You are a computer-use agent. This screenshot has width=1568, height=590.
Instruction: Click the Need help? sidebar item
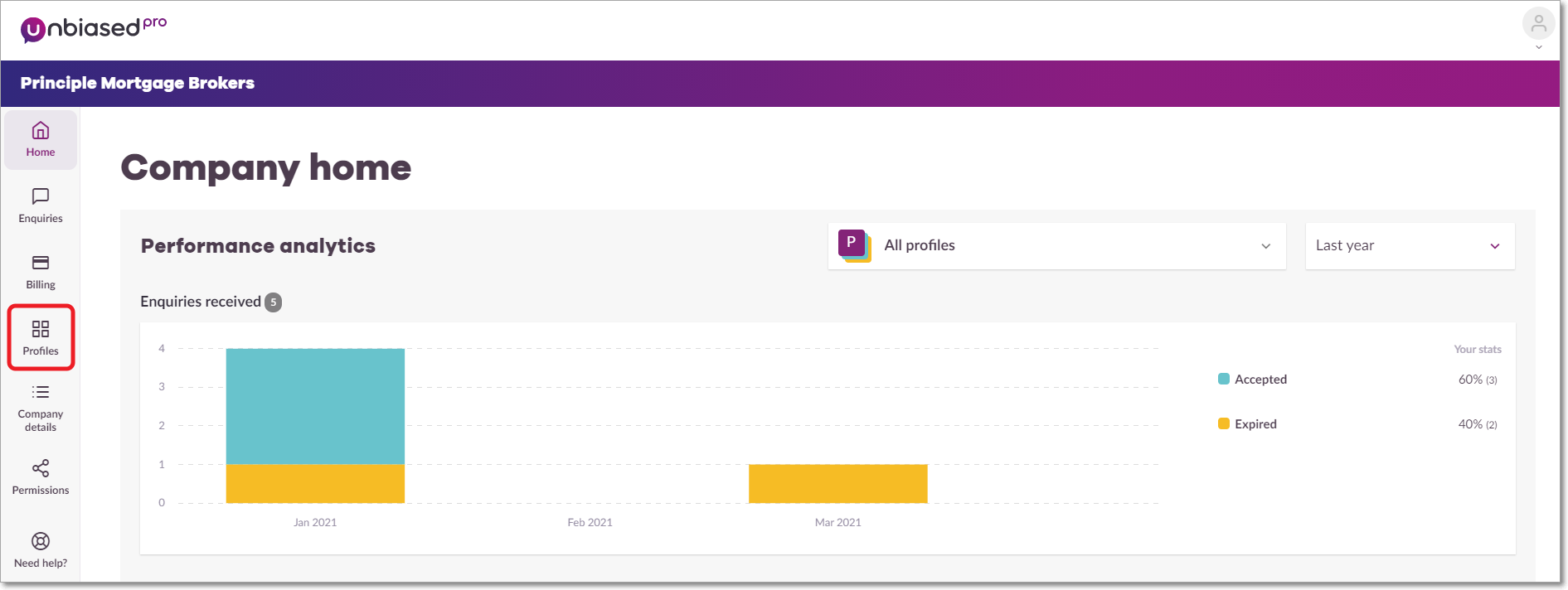(41, 551)
